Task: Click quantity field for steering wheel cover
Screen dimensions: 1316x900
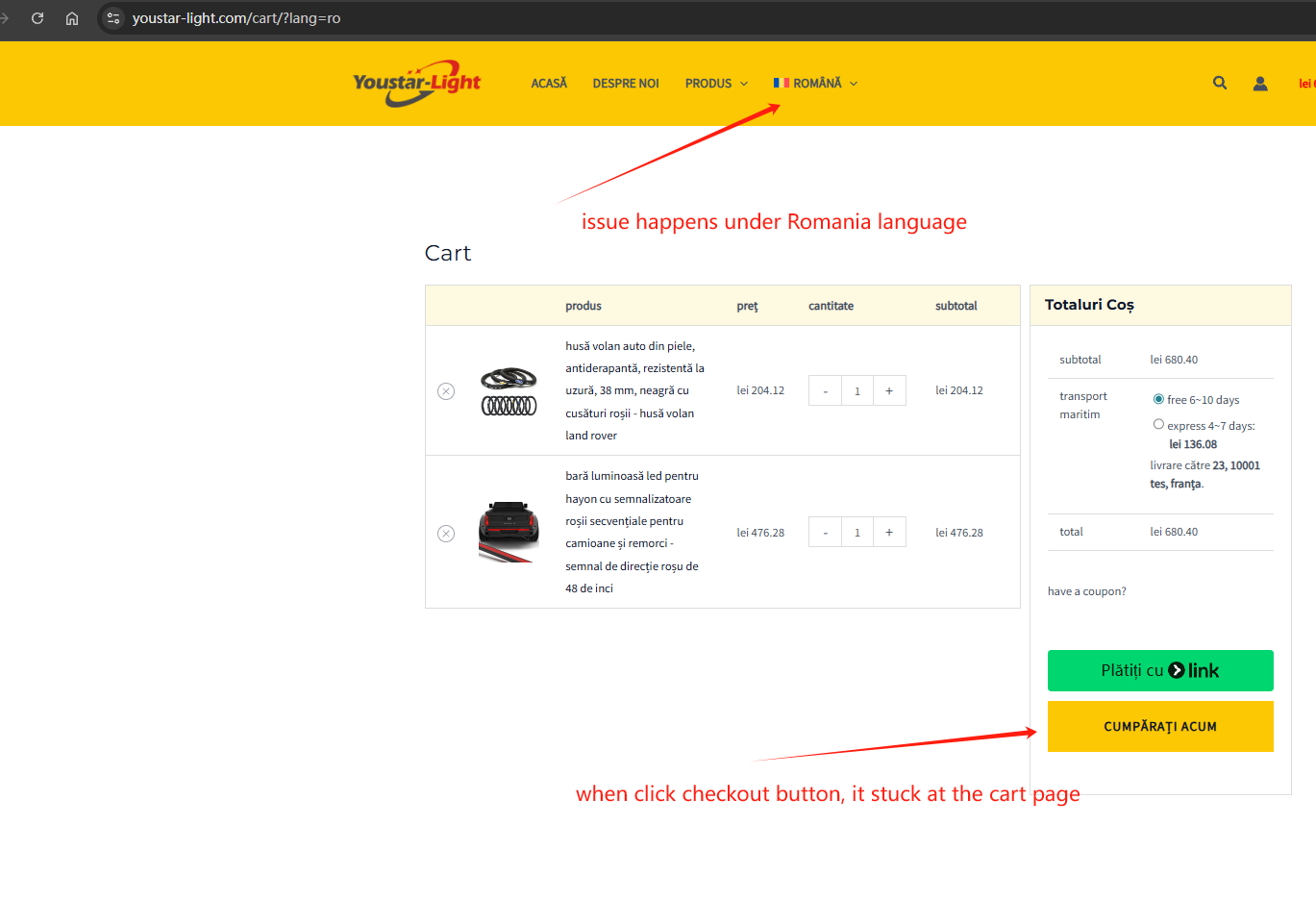Action: point(857,390)
